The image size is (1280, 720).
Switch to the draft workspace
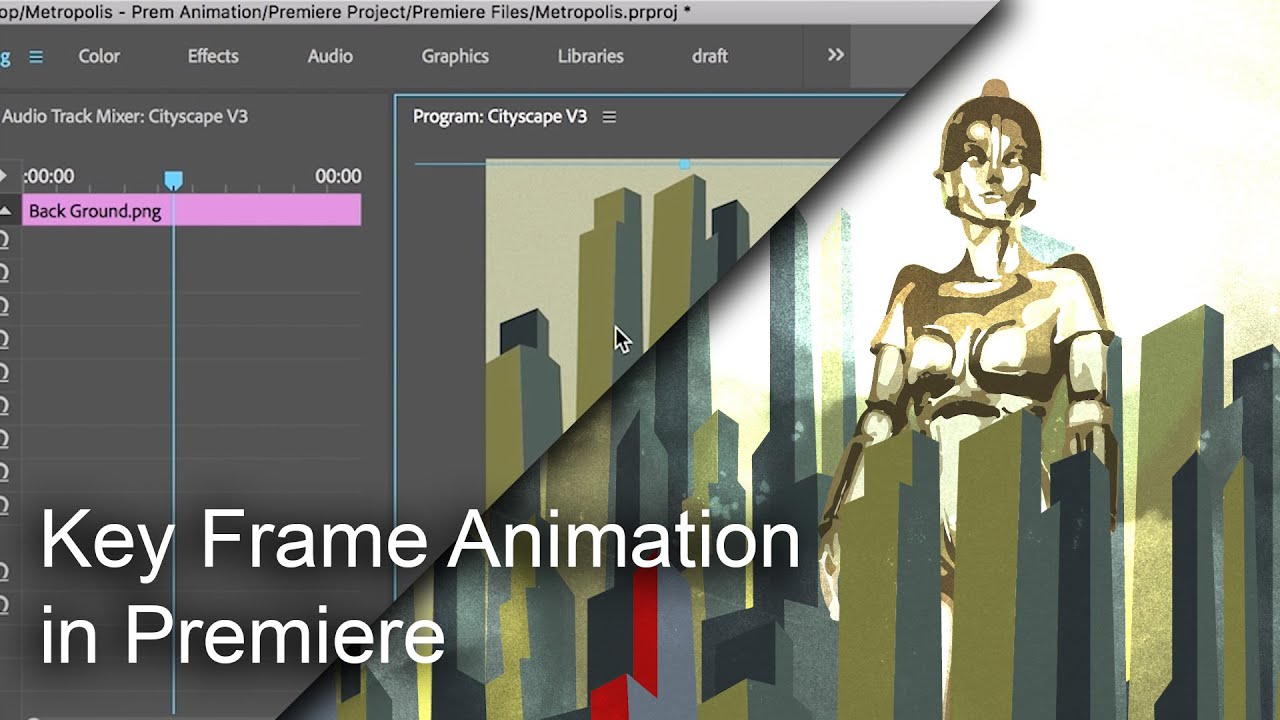coord(710,56)
